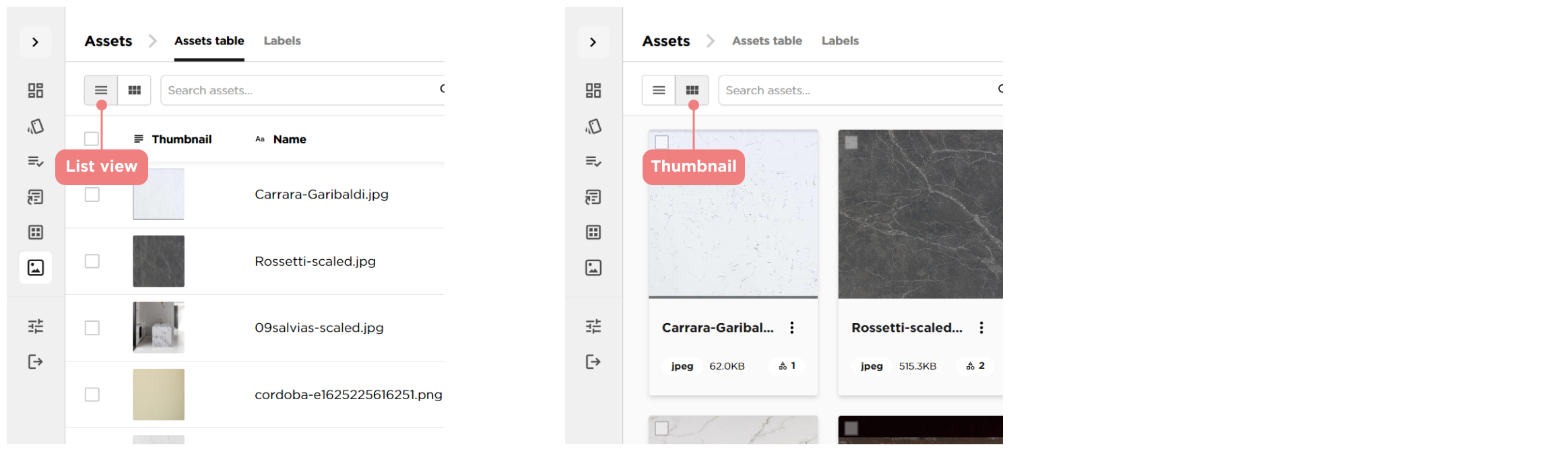Open the dark marble preview of the Rossetti-scaled... card
The width and height of the screenshot is (1568, 451).
tap(920, 214)
